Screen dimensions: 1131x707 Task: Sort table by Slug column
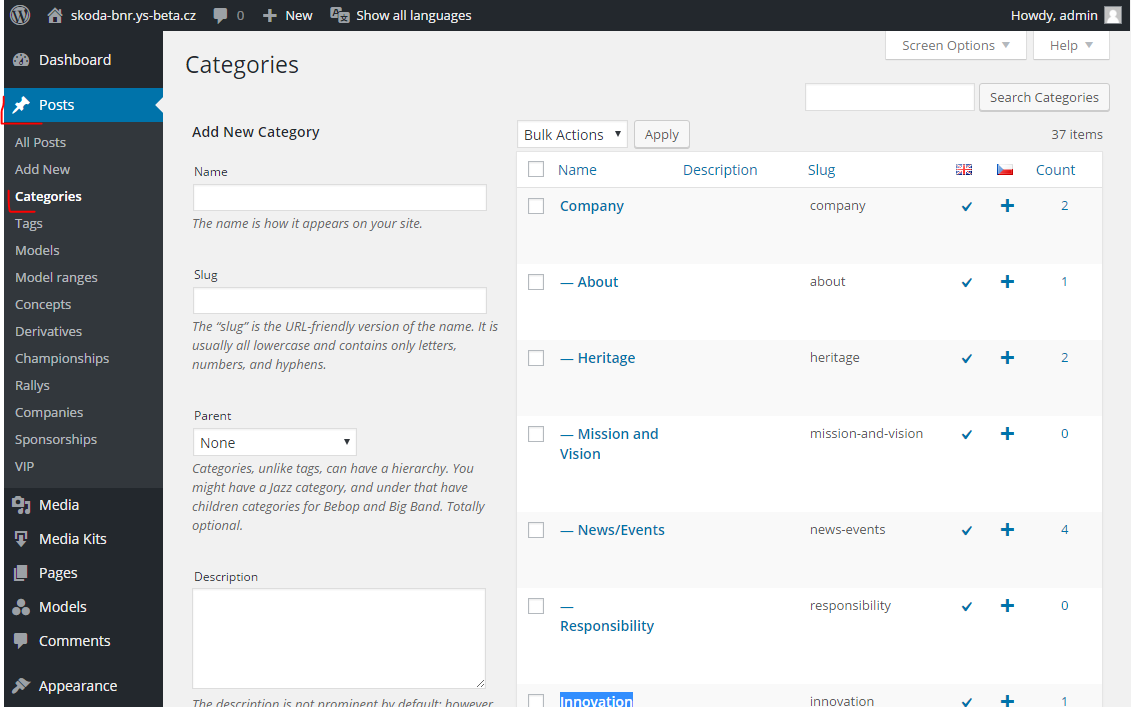click(821, 170)
